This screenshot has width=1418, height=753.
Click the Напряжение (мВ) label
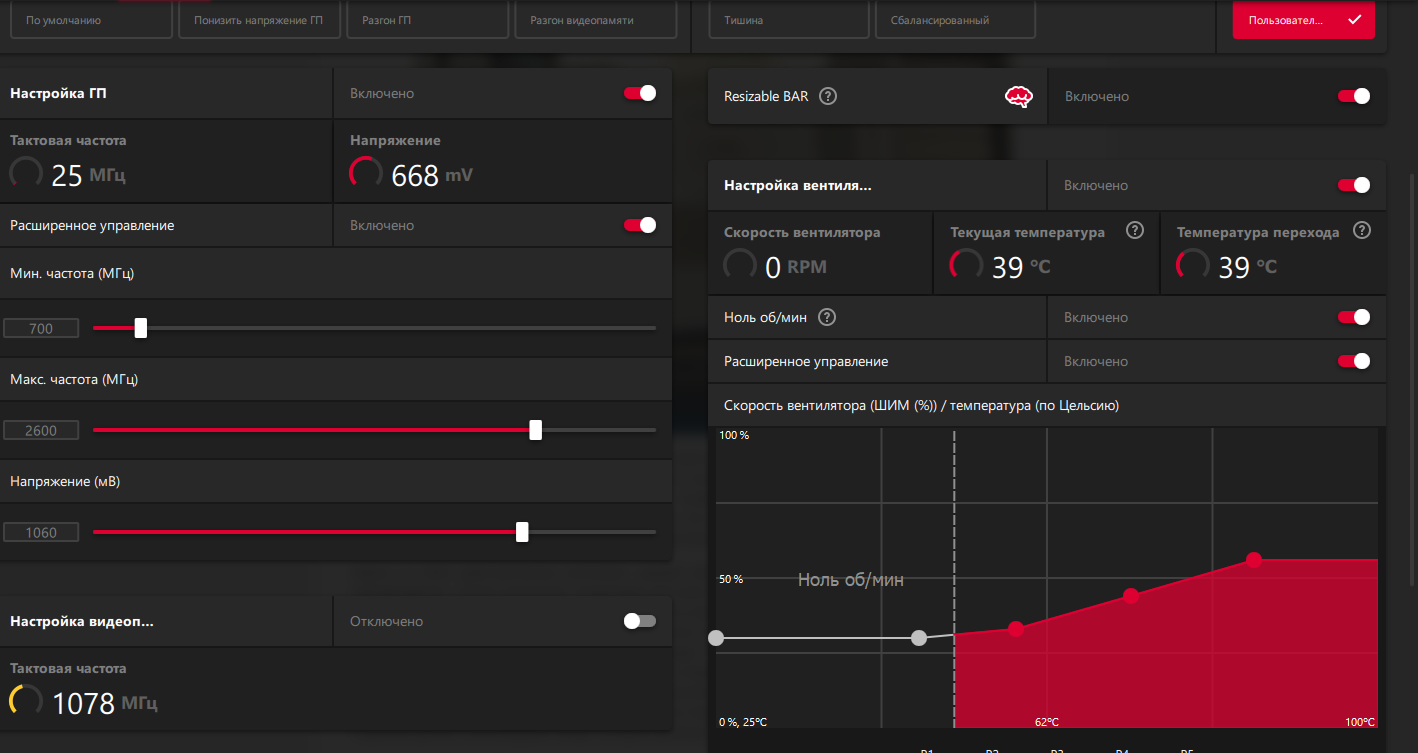pos(65,481)
